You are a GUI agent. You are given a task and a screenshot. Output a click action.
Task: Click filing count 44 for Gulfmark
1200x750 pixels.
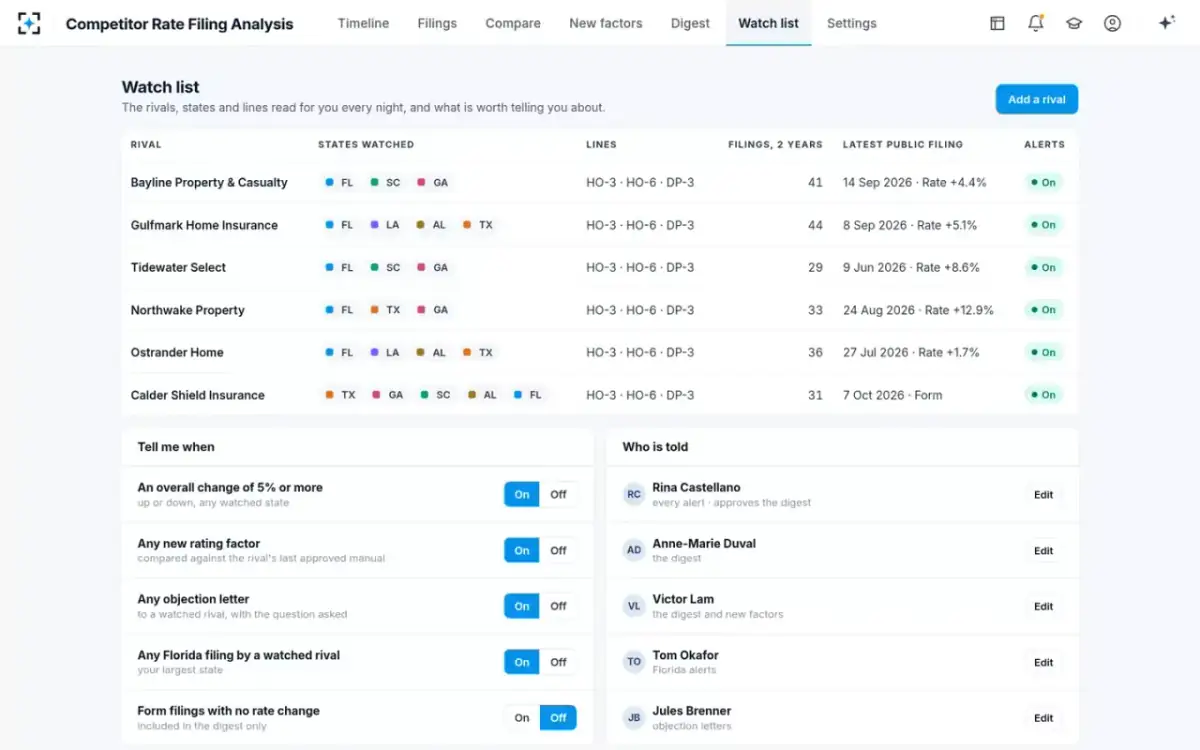pyautogui.click(x=815, y=225)
